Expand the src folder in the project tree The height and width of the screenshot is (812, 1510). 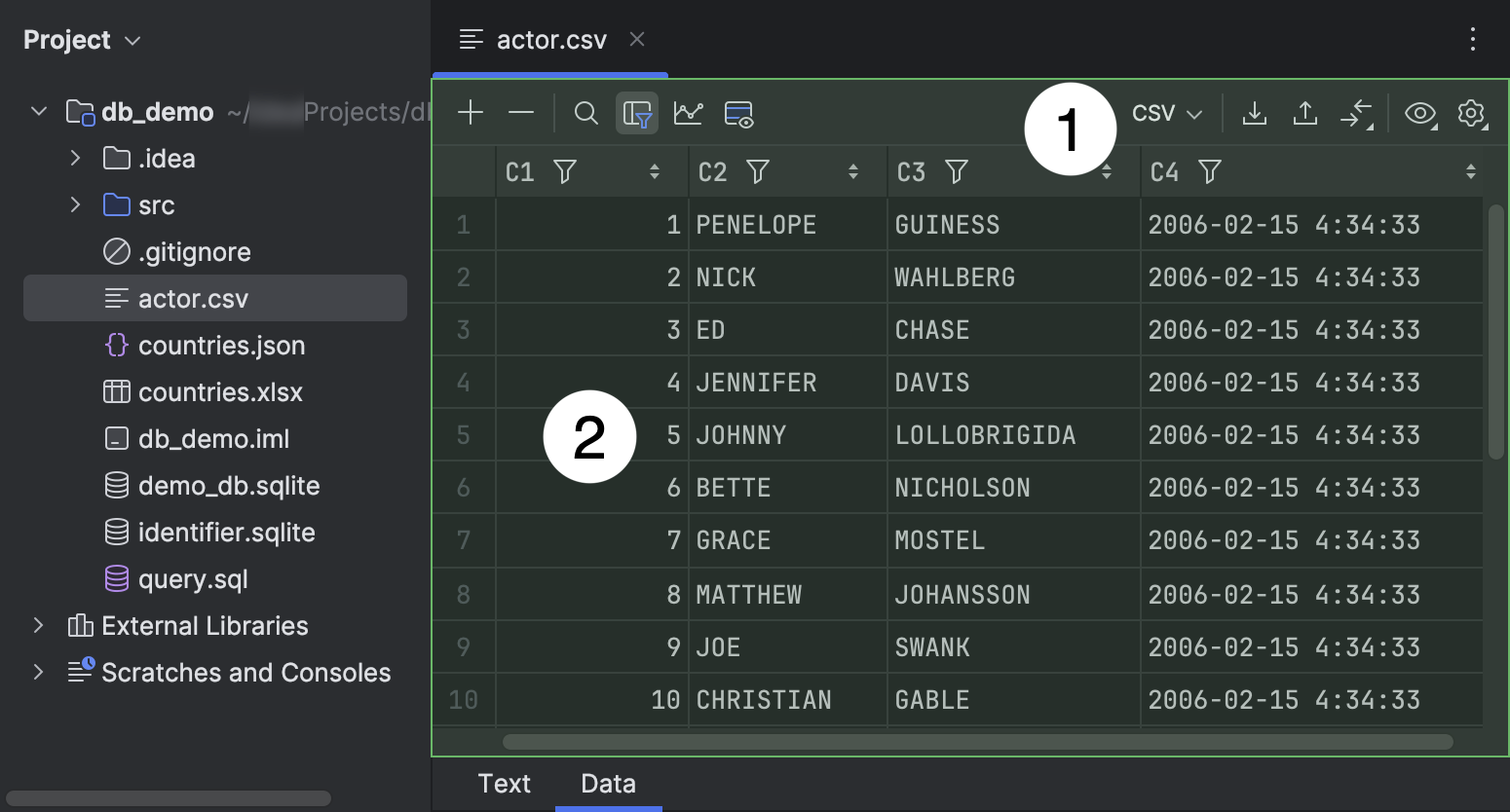pyautogui.click(x=76, y=204)
